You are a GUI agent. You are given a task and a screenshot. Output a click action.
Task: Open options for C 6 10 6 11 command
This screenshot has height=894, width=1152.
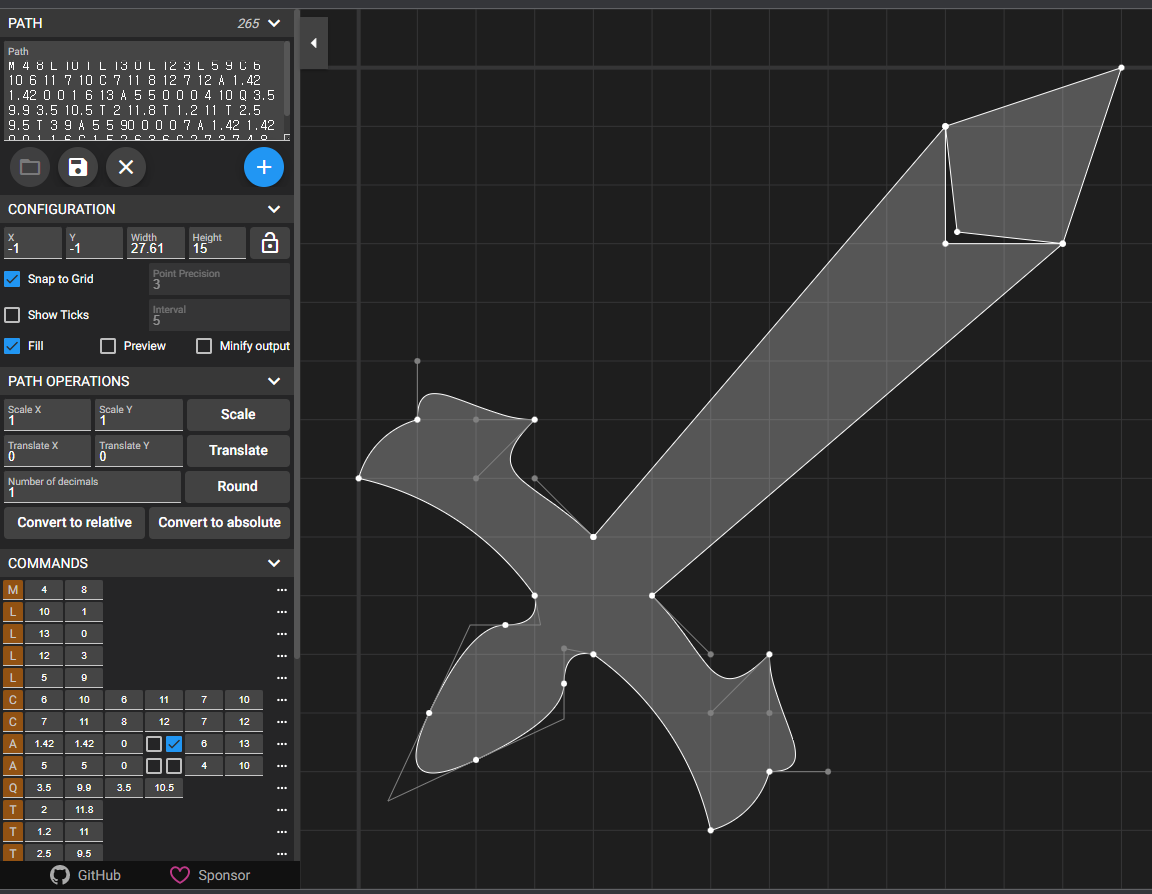(281, 700)
